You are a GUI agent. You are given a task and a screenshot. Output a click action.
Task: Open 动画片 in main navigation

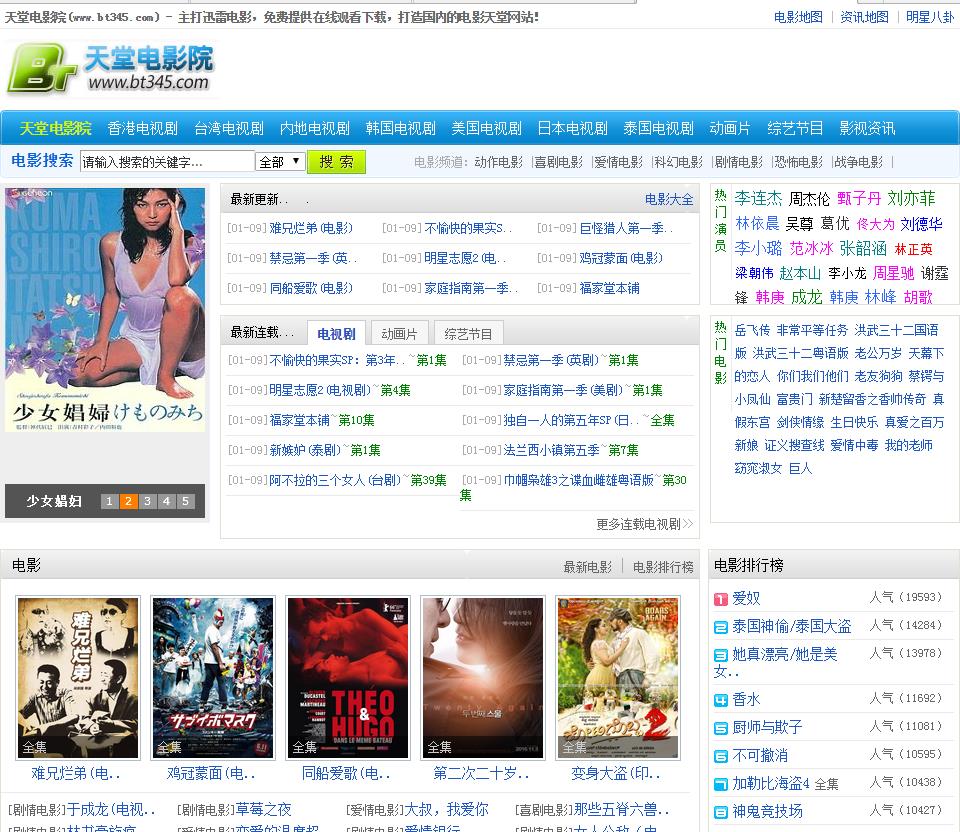730,129
